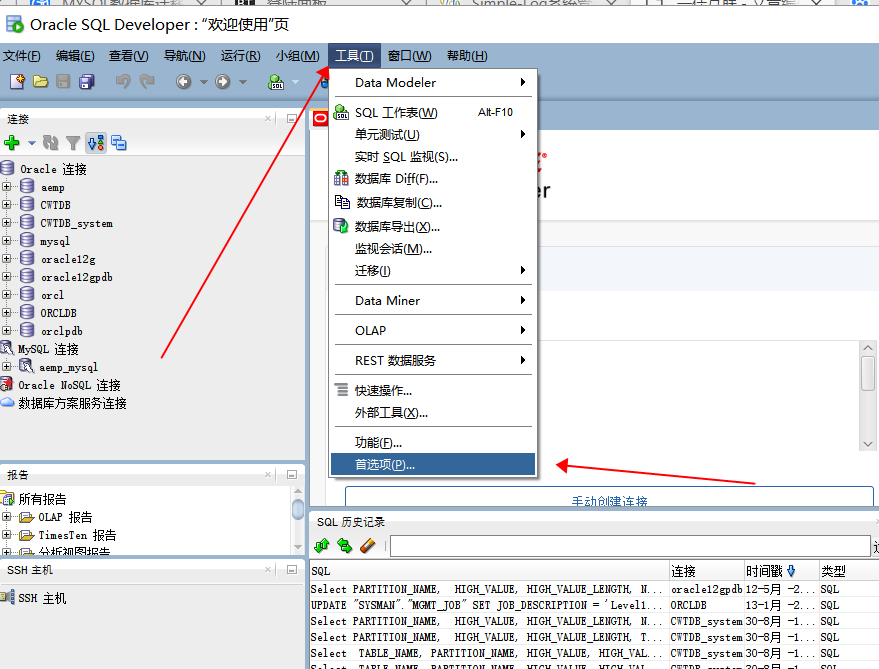Viewport: 879px width, 669px height.
Task: Click the Database Copy menu icon
Action: (x=342, y=202)
